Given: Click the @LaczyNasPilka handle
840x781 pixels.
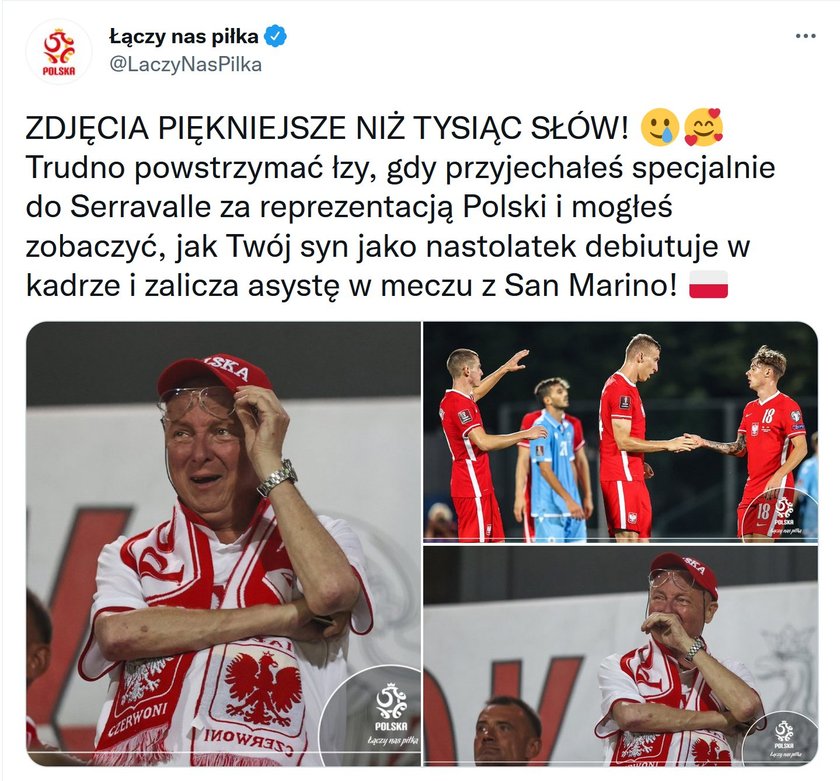Looking at the screenshot, I should pos(185,64).
